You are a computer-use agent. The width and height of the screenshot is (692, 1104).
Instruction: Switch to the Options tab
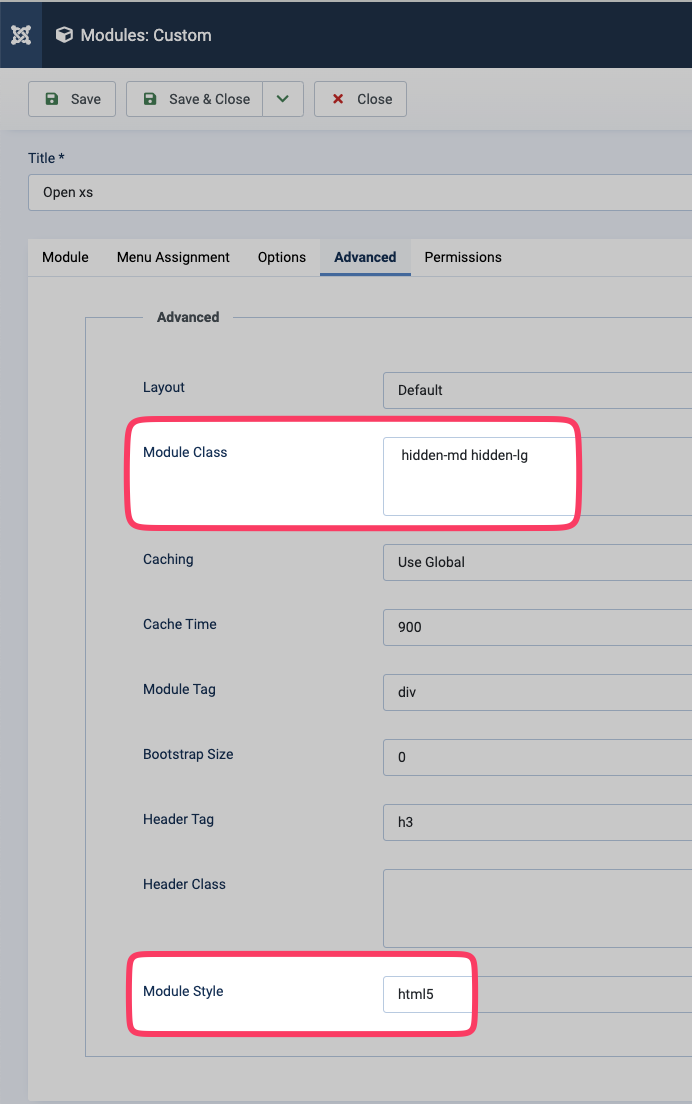pos(282,257)
